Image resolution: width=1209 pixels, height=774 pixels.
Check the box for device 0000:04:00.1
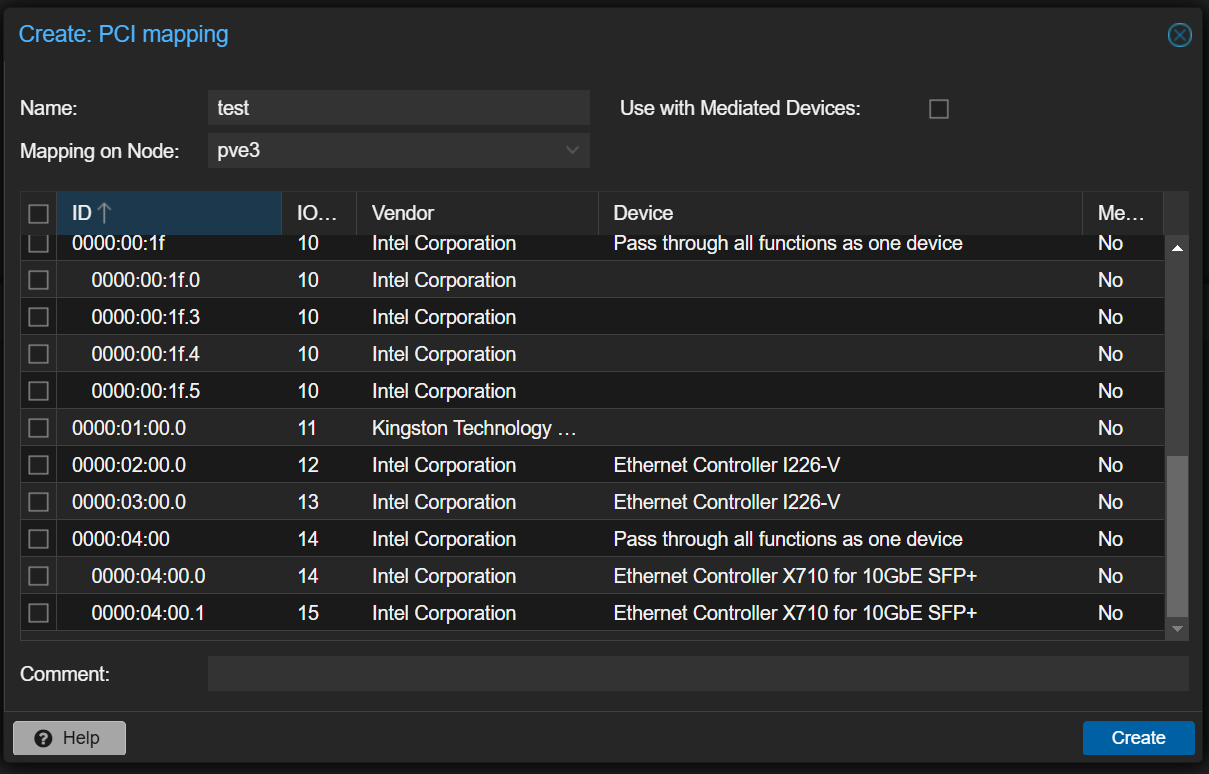pyautogui.click(x=38, y=613)
